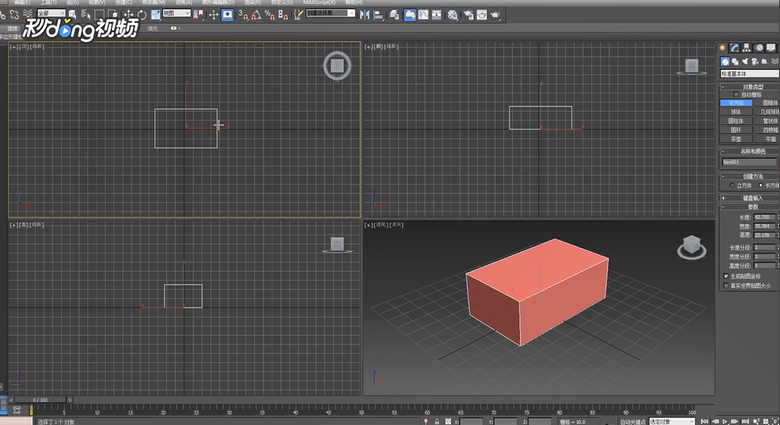Open Select by Name tool
The height and width of the screenshot is (425, 780).
pos(86,15)
